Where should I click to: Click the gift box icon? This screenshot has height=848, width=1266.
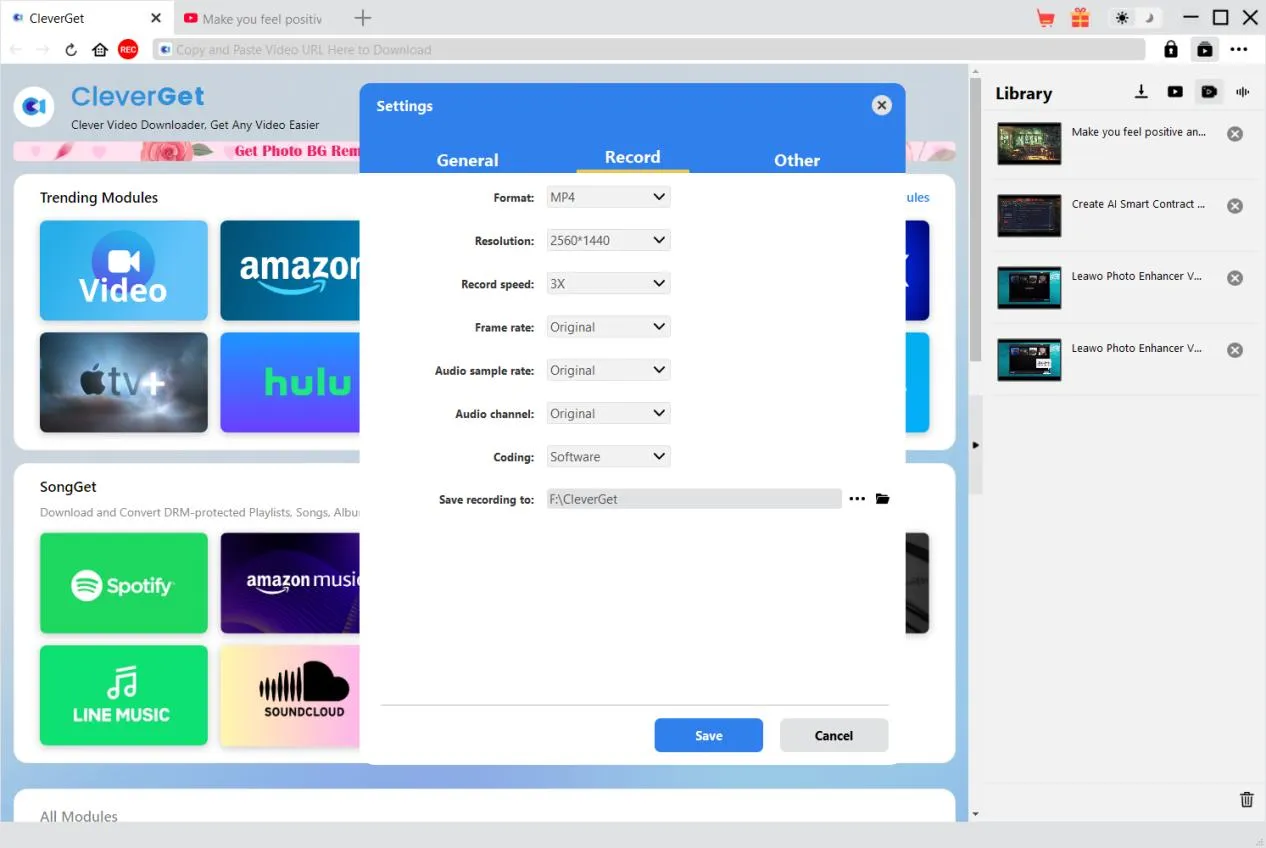[1080, 18]
